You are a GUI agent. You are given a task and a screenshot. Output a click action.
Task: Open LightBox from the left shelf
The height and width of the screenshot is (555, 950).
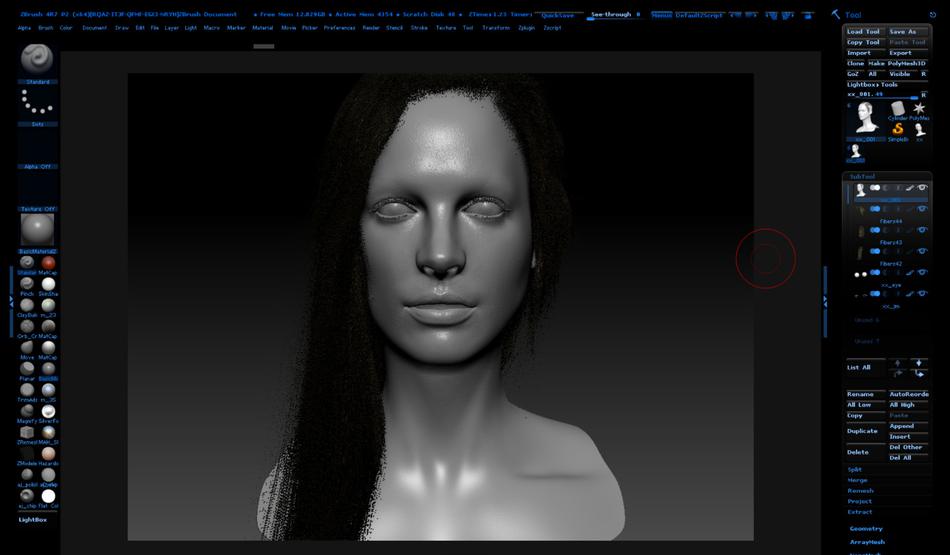[x=33, y=520]
